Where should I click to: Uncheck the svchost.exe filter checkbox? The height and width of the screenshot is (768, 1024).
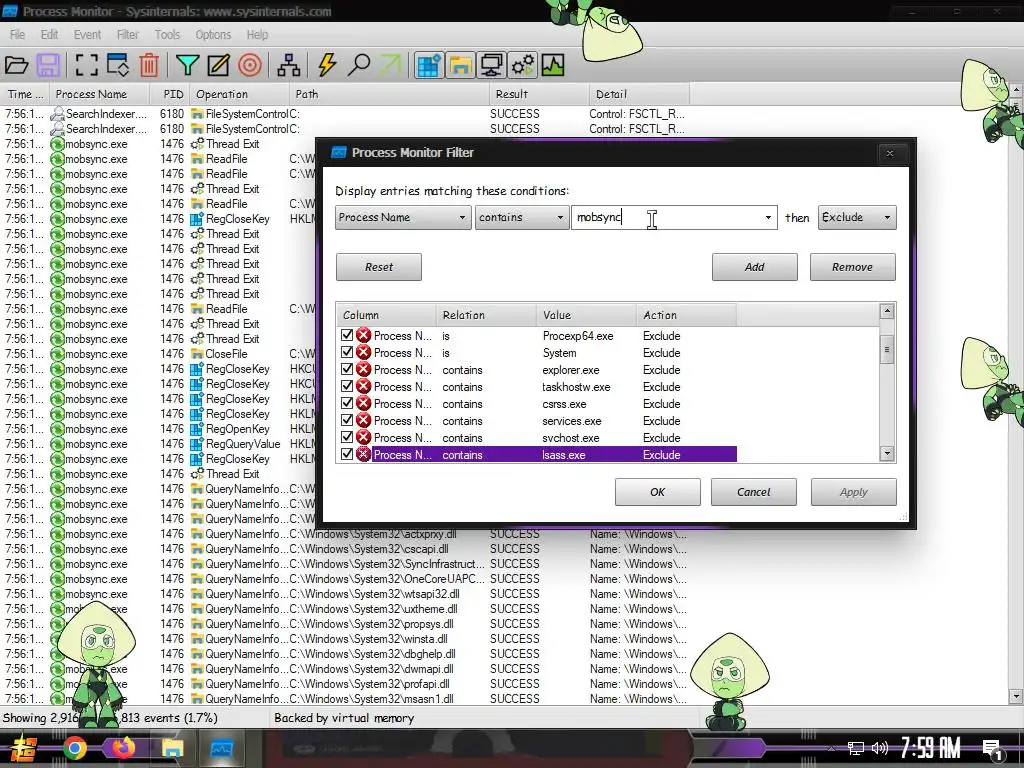[347, 437]
